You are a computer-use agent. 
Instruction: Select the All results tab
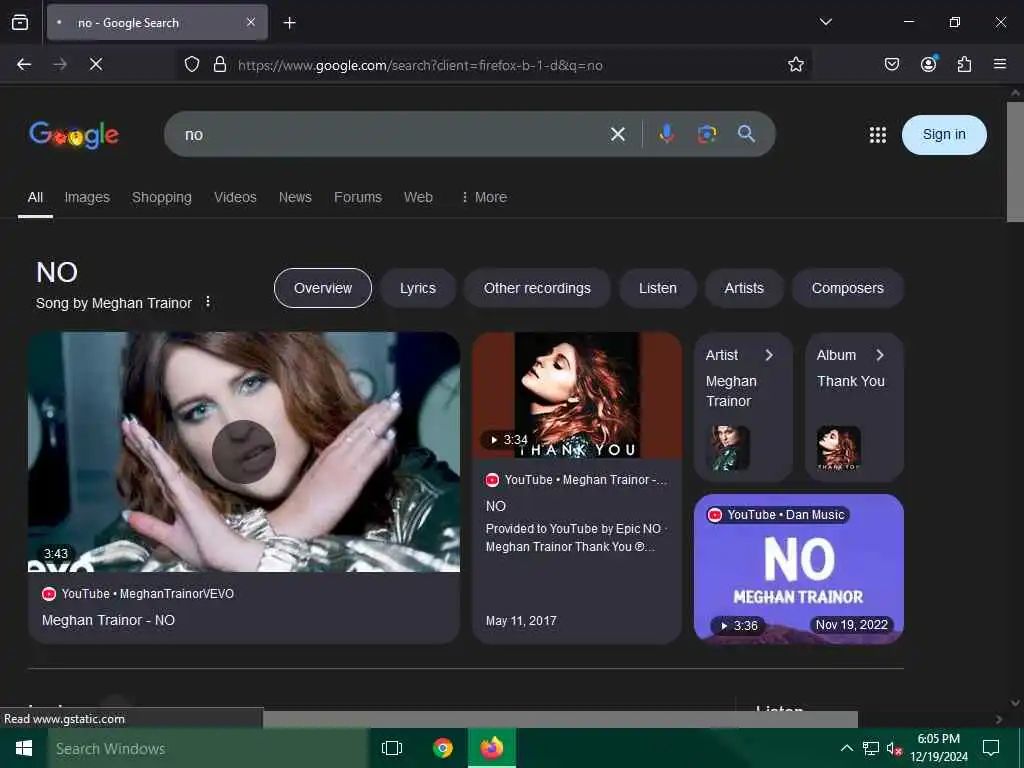pos(35,197)
